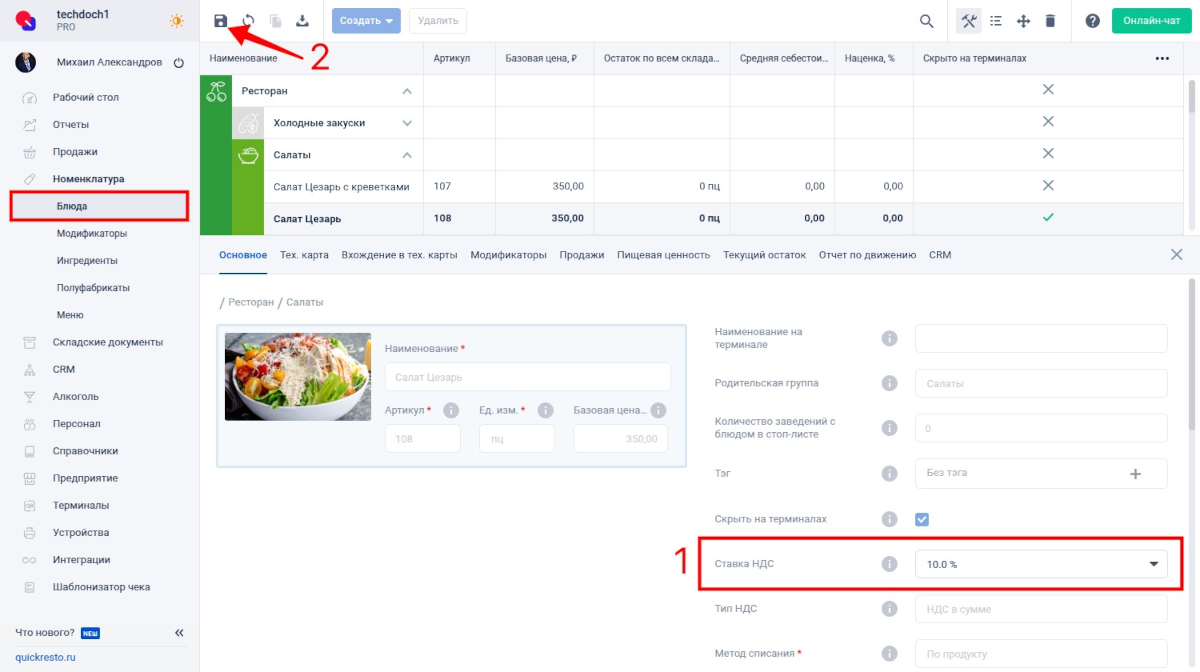
Task: Click the Онлайн-чат button
Action: coord(1151,21)
